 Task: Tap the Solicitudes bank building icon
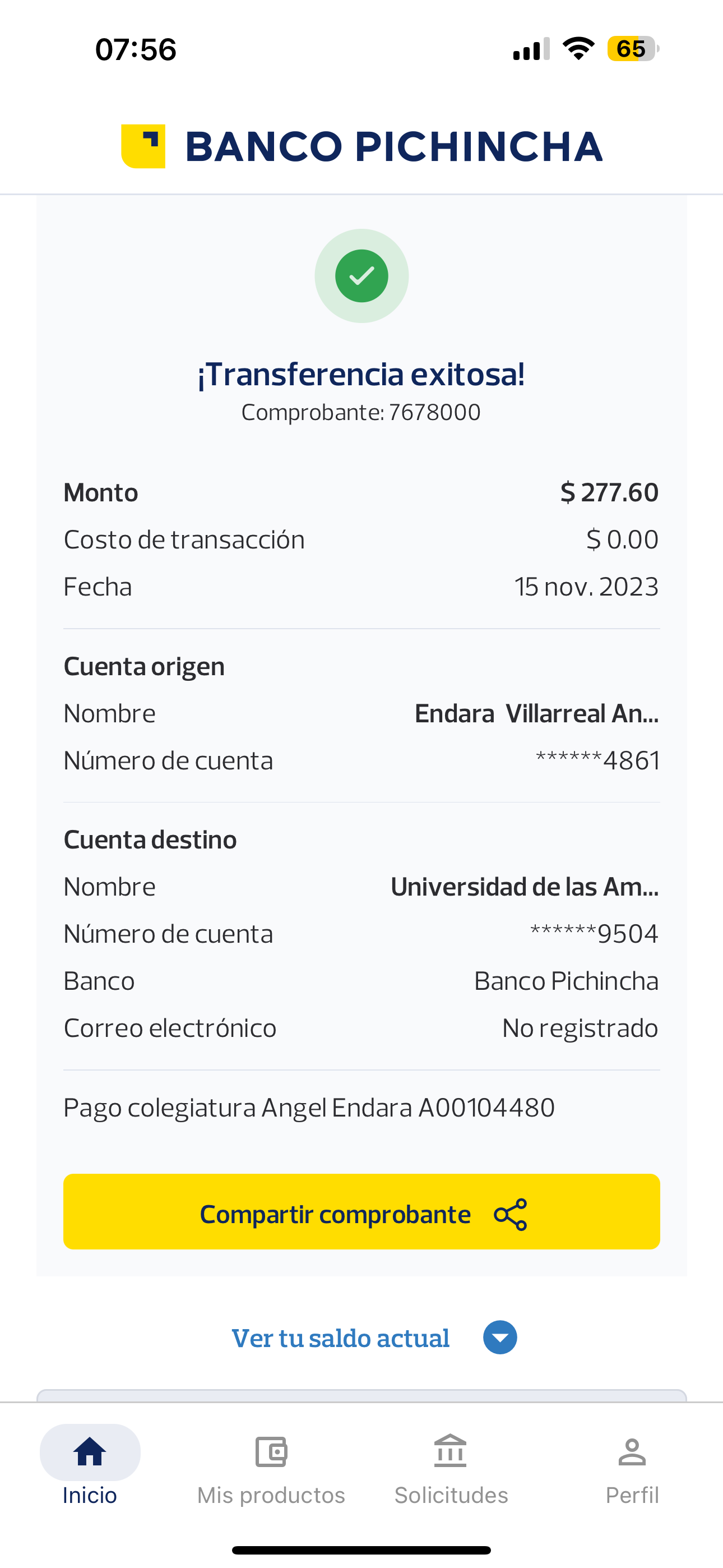click(451, 1452)
